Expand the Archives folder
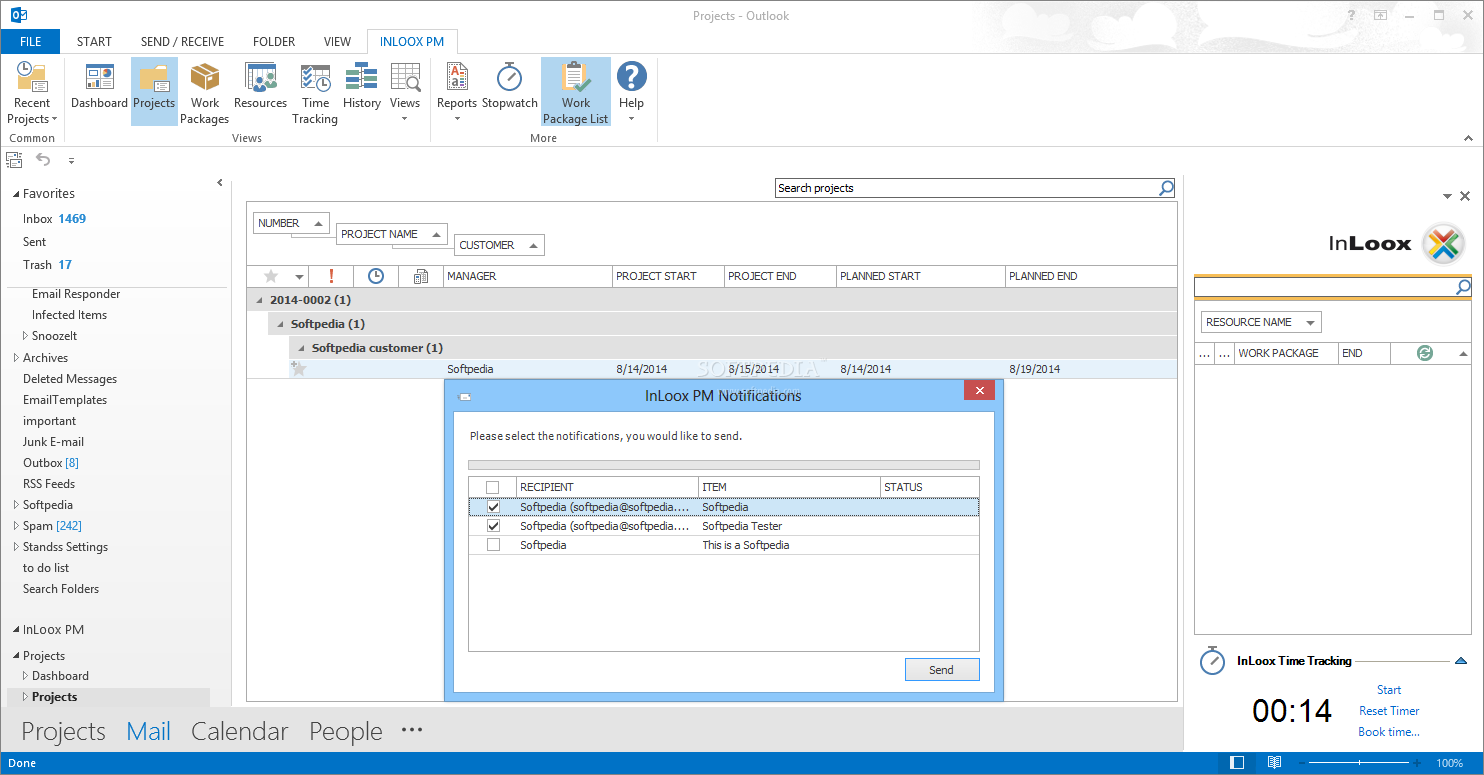 [15, 358]
